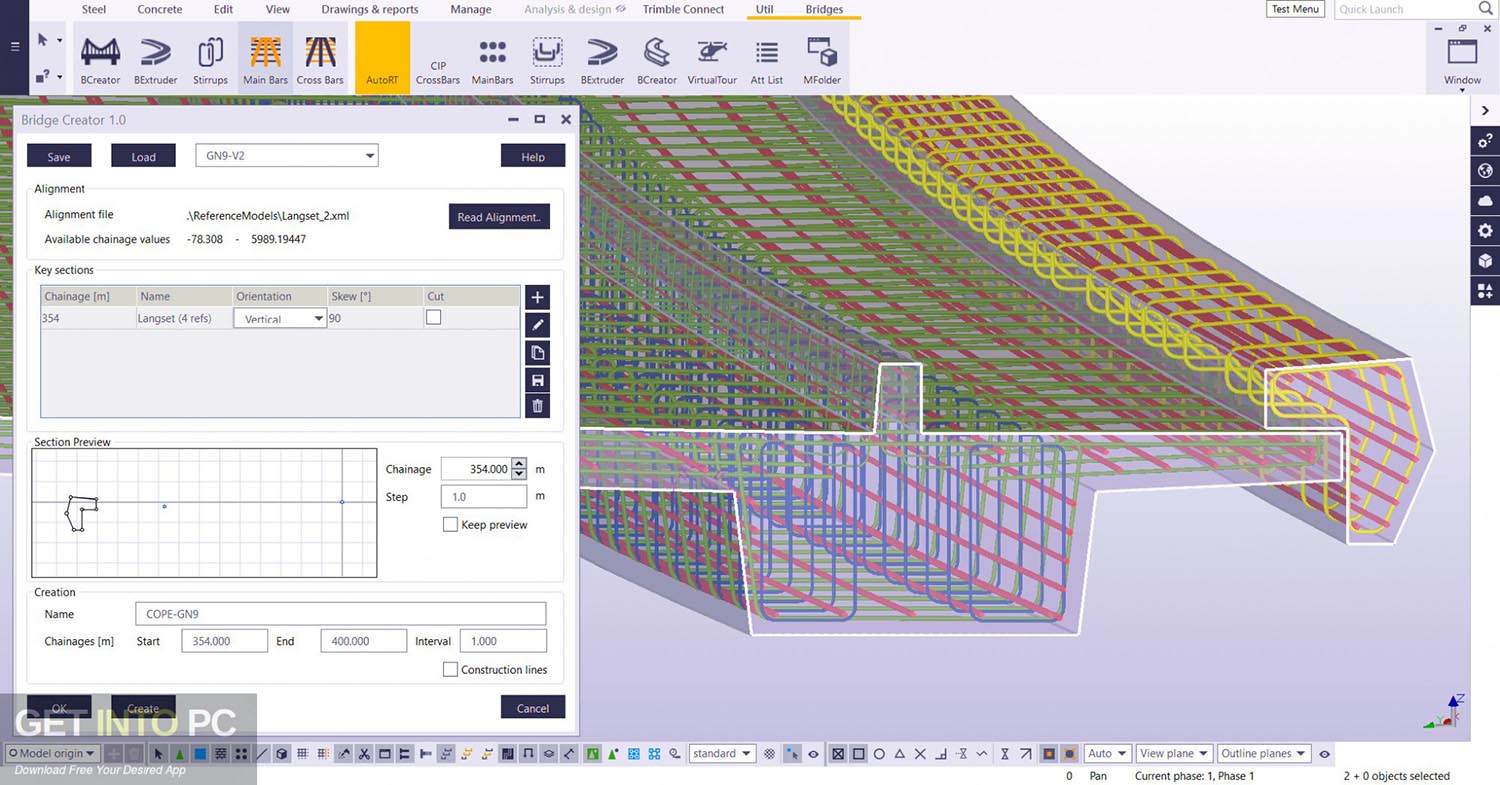Open the Concrete ribbon tab

160,9
